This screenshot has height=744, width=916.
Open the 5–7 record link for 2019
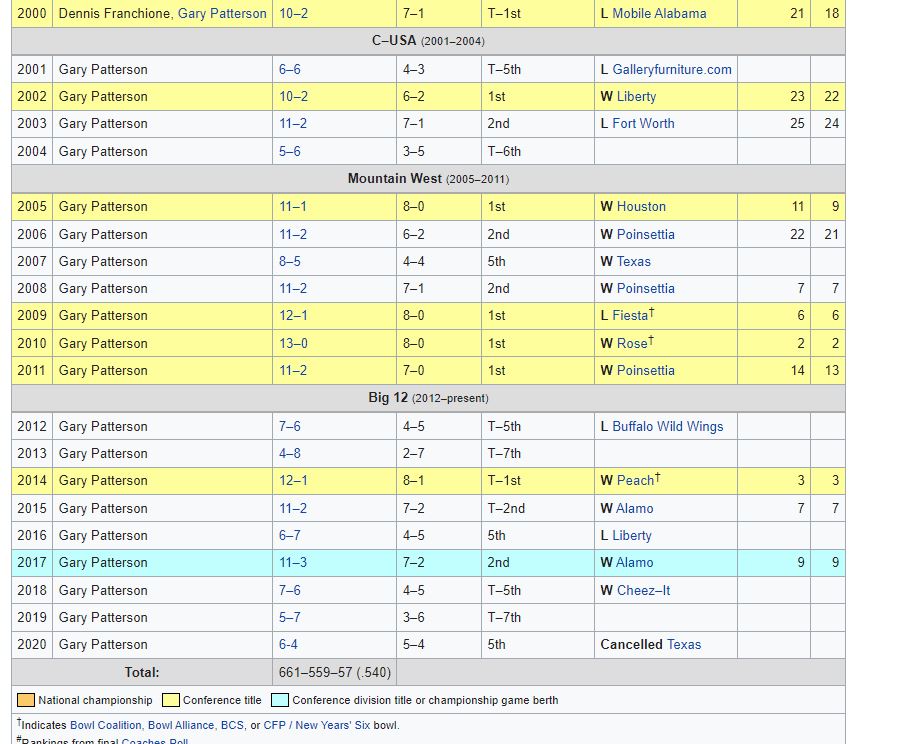(x=290, y=617)
